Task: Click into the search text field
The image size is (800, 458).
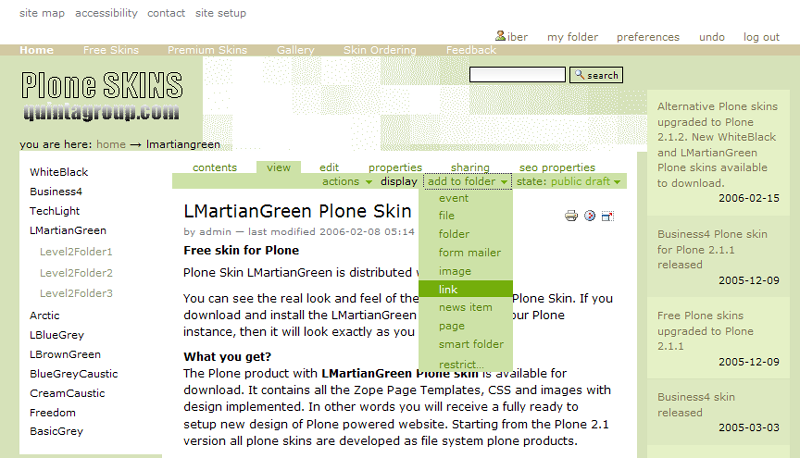Action: [516, 75]
